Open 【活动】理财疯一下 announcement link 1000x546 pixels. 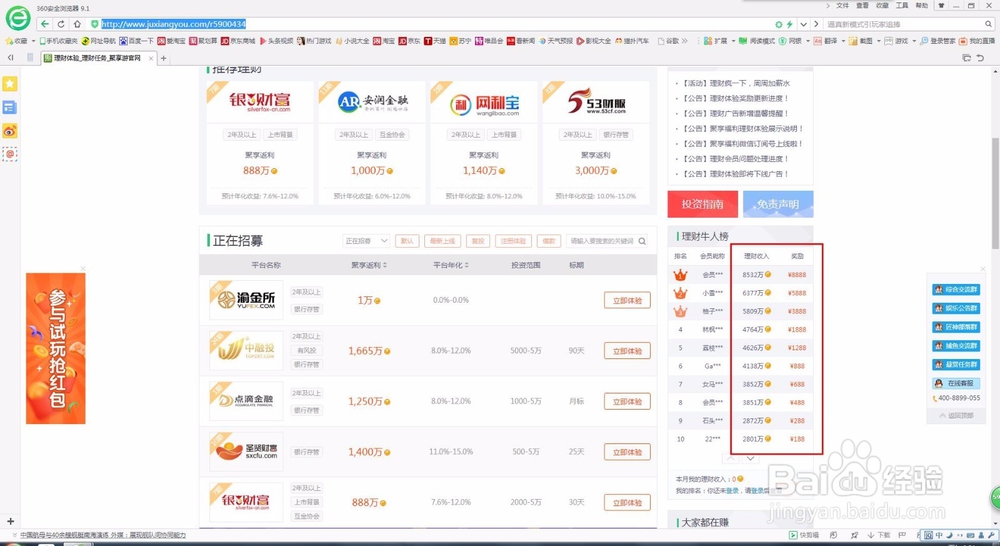pyautogui.click(x=737, y=83)
